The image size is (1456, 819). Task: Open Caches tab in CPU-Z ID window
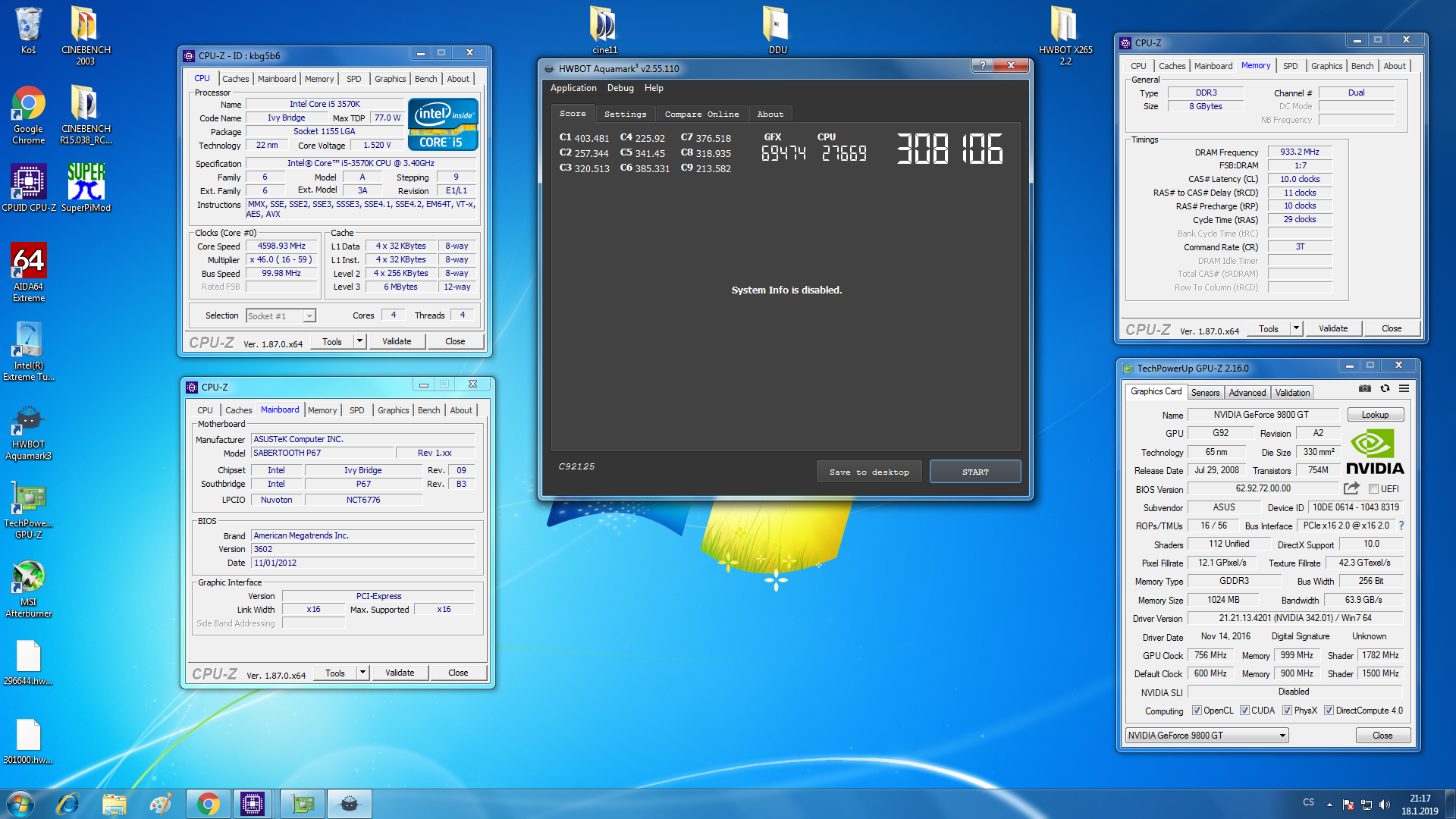235,79
